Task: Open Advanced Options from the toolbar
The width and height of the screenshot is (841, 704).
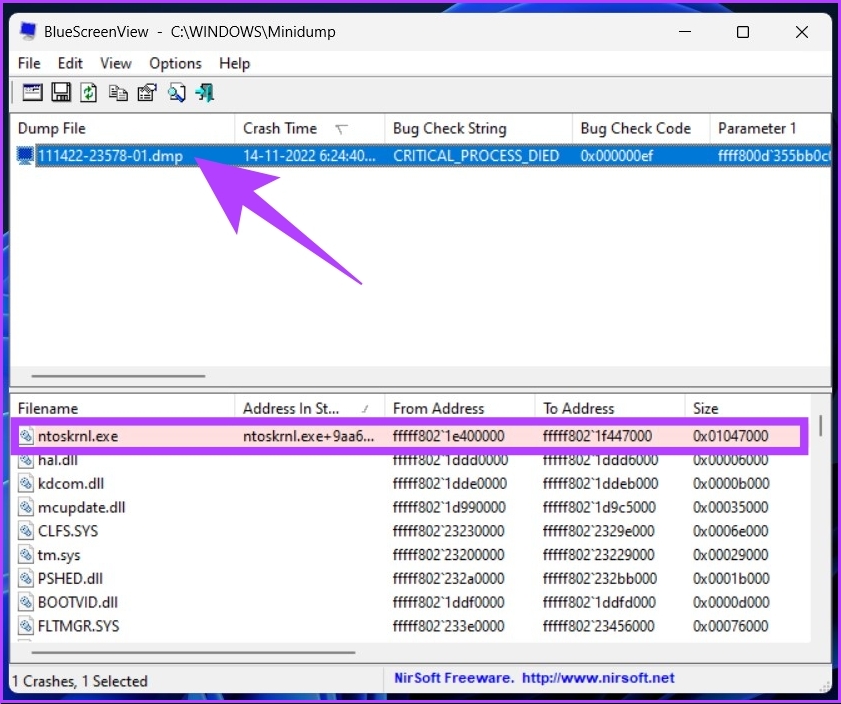Action: [32, 93]
